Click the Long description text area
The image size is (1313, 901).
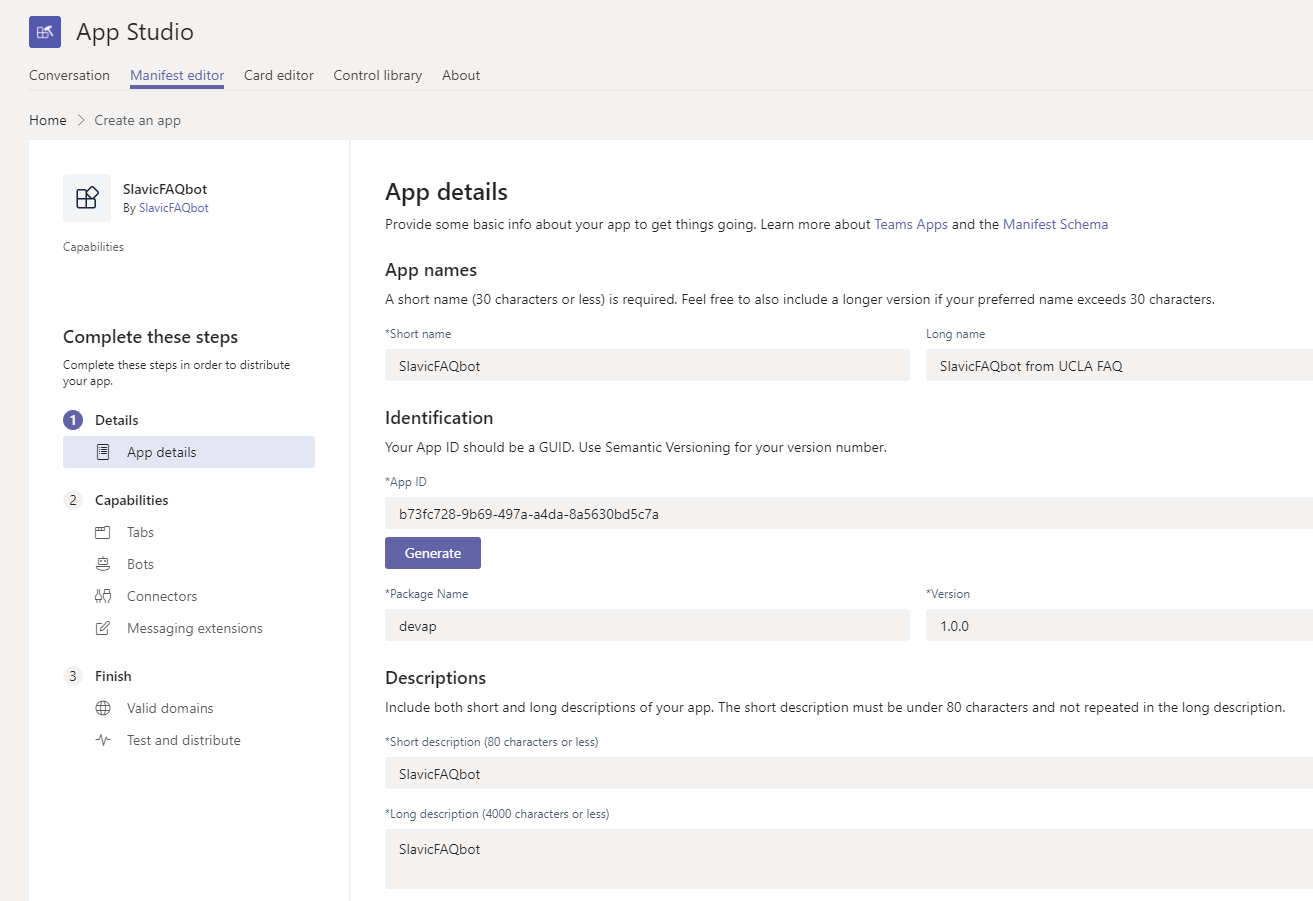click(849, 859)
